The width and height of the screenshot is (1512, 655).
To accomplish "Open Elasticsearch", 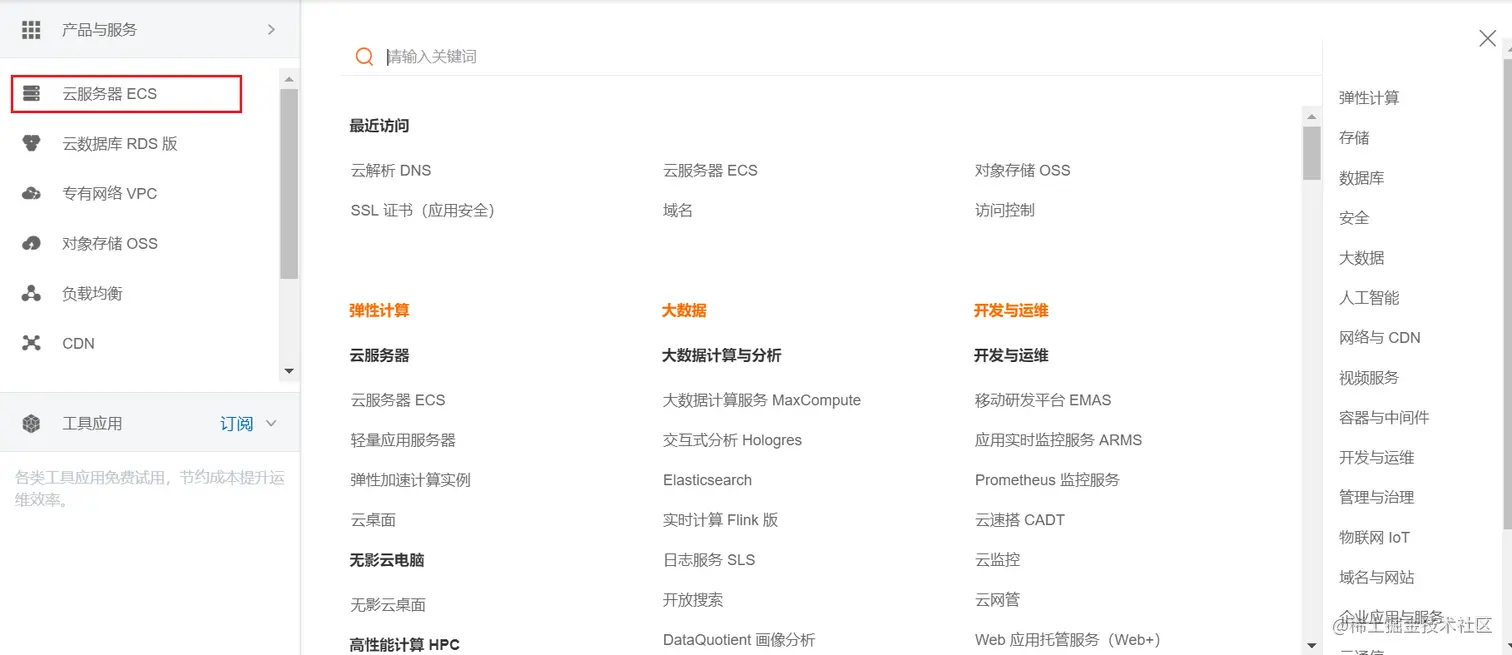I will (x=707, y=481).
